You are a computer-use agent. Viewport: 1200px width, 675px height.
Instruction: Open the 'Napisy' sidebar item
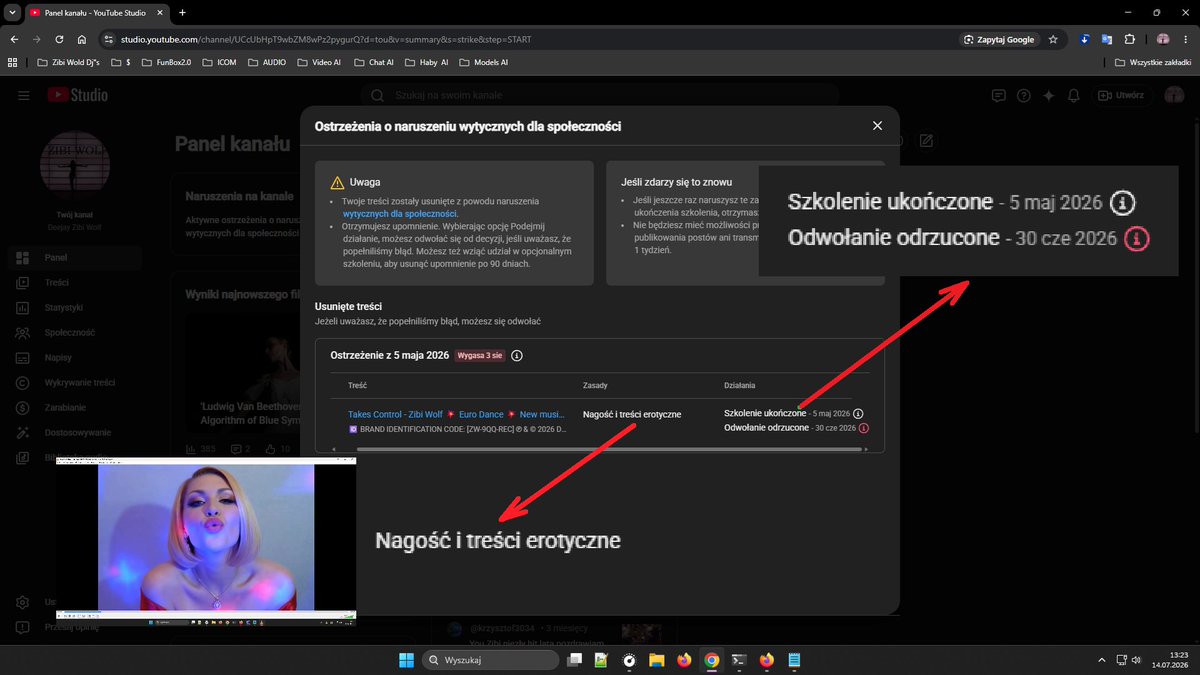point(75,358)
